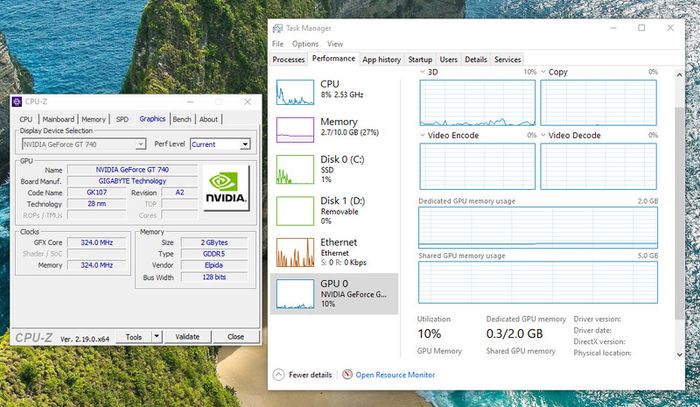
Task: Select the CPU usage thumbnail graph
Action: click(x=295, y=92)
